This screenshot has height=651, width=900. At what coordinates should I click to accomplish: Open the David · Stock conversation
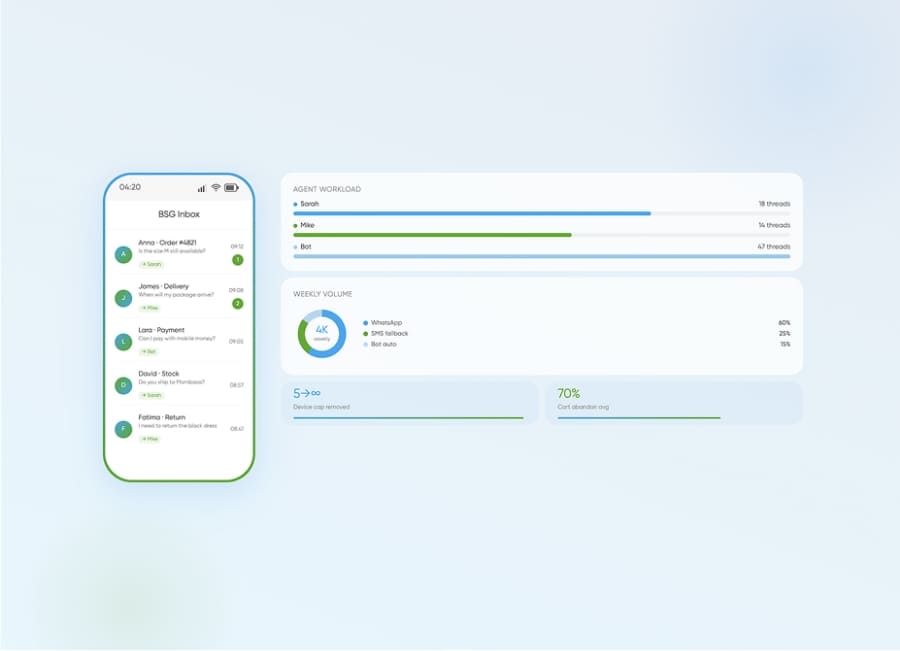pyautogui.click(x=179, y=384)
